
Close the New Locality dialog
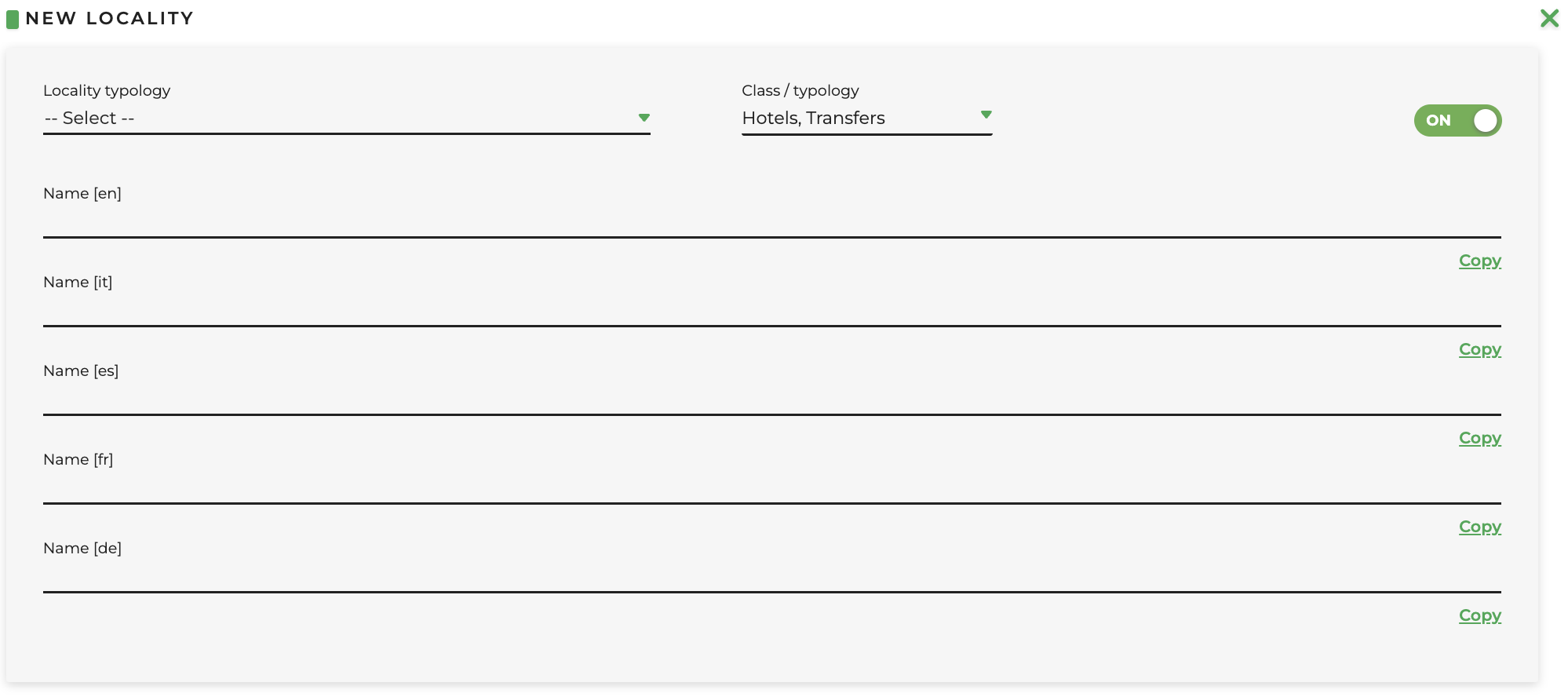1549,18
